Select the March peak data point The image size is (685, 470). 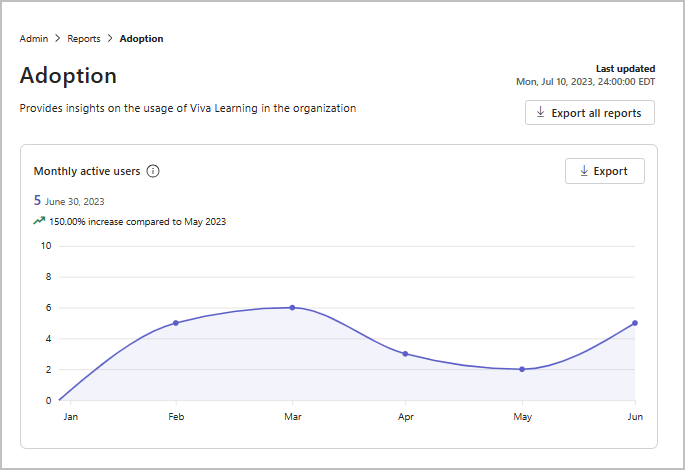pos(292,307)
